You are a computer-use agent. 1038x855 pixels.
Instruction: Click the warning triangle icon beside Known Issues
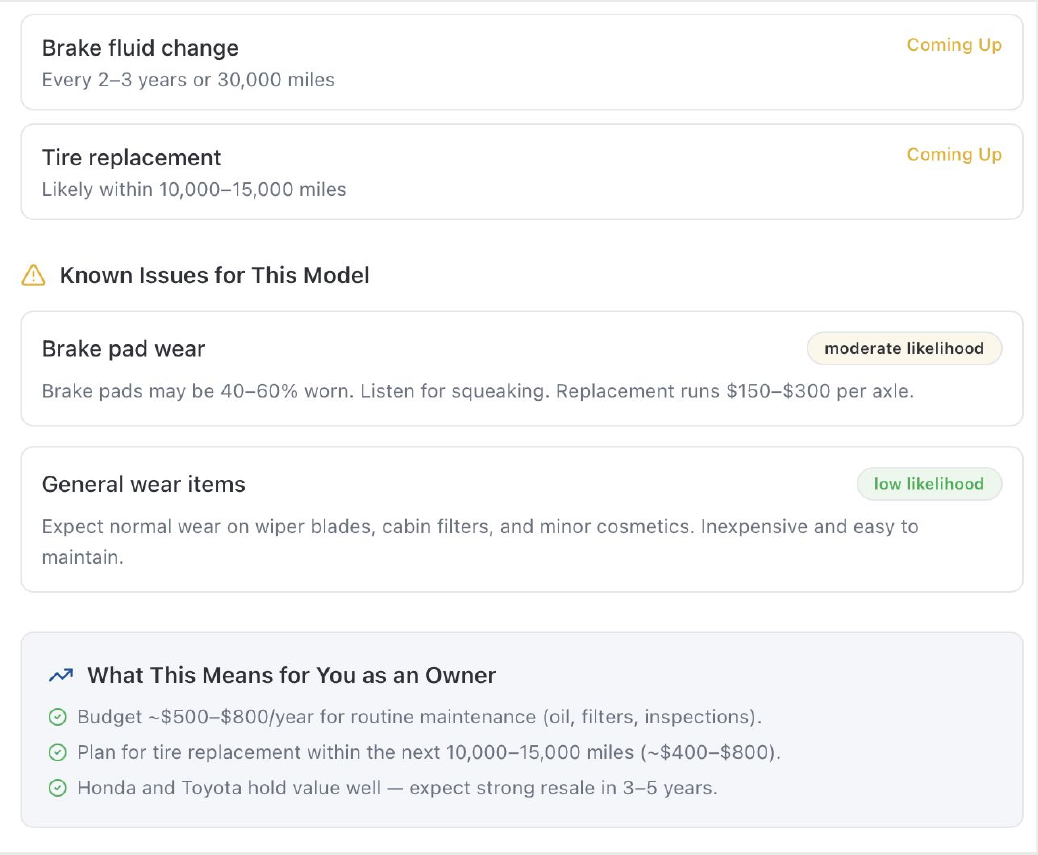click(x=33, y=275)
